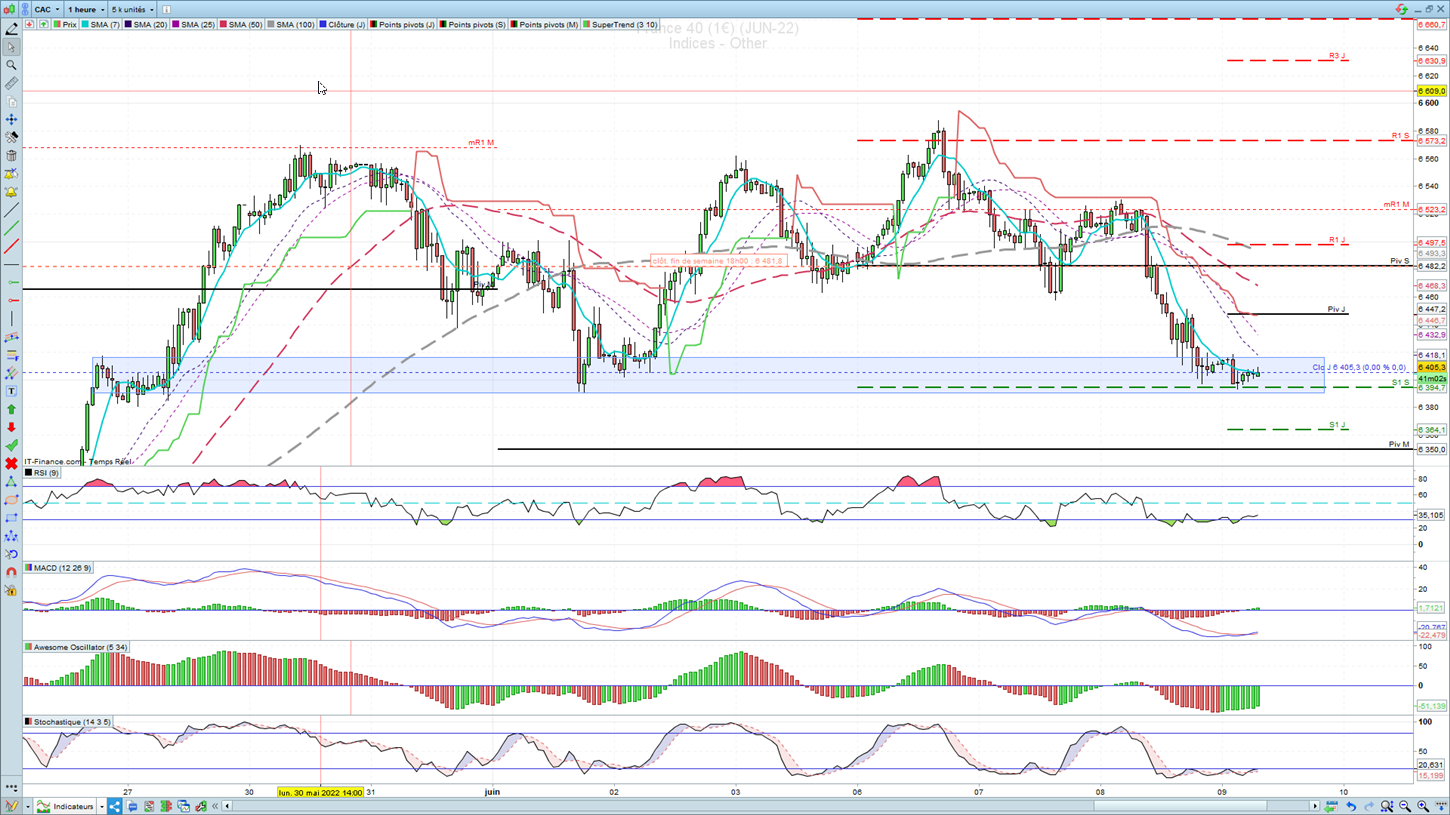Click the undo arrow icon
This screenshot has height=815, width=1450.
point(1351,806)
